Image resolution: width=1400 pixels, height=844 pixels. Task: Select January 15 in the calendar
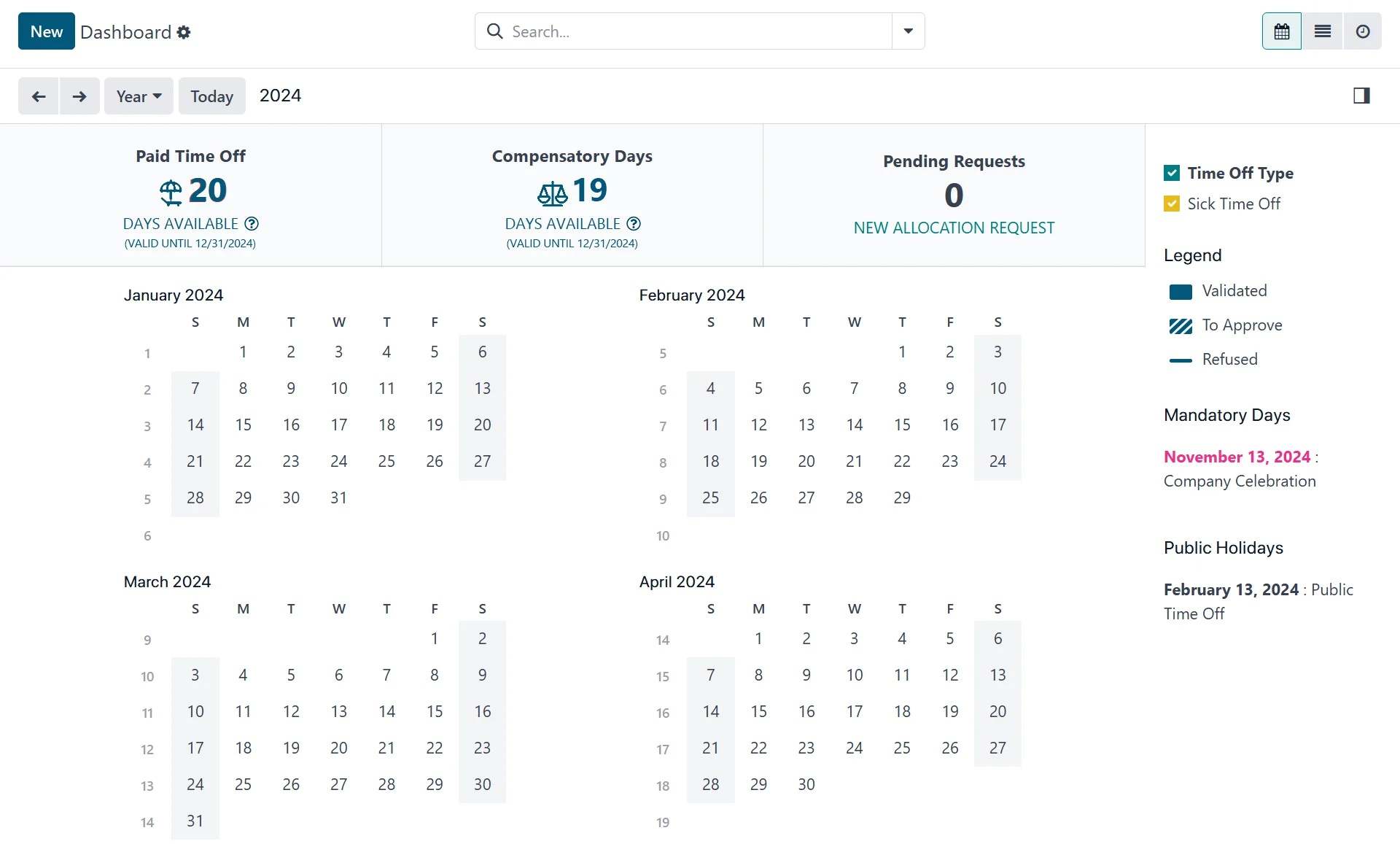coord(243,425)
